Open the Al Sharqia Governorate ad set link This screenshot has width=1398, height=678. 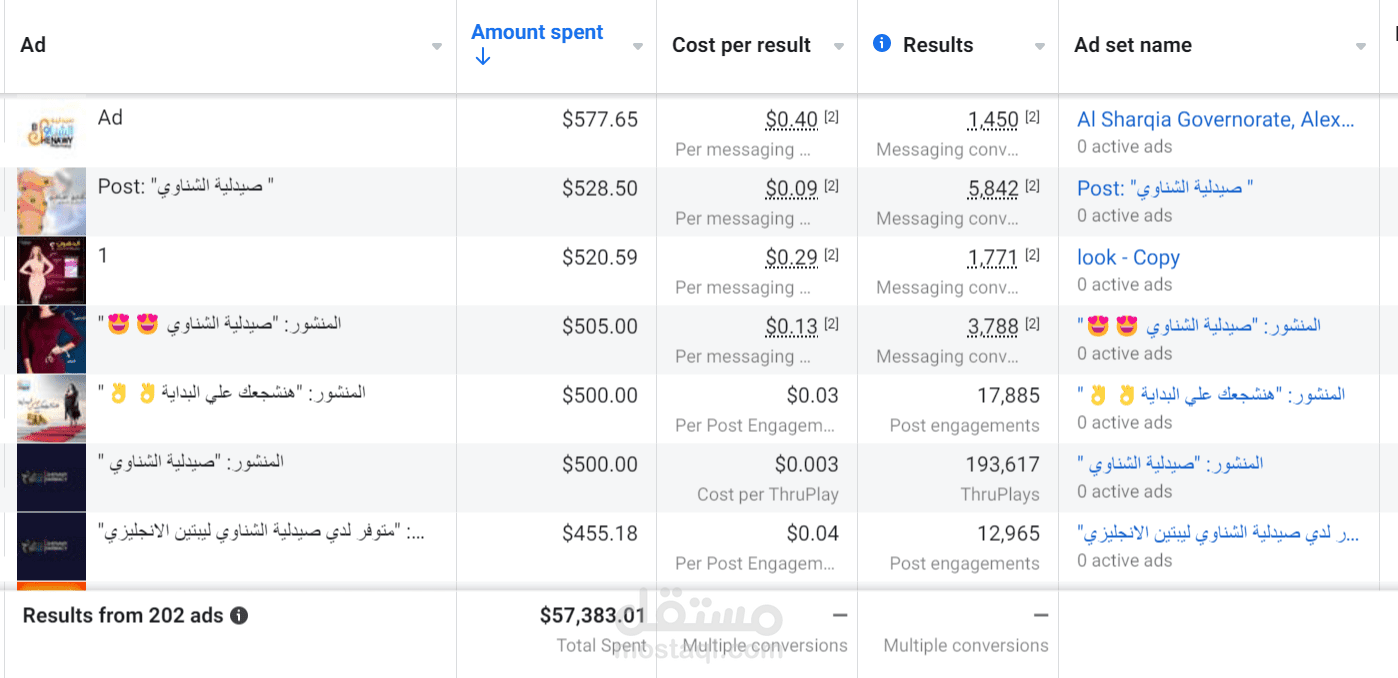coord(1215,120)
